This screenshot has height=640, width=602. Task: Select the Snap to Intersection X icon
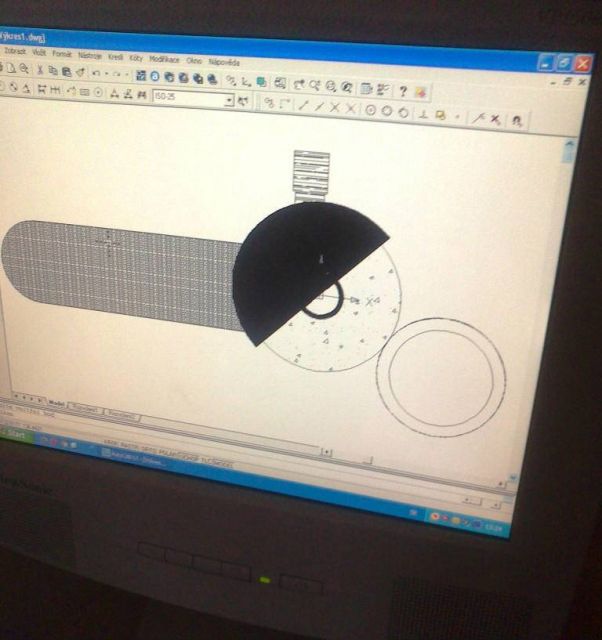click(335, 108)
